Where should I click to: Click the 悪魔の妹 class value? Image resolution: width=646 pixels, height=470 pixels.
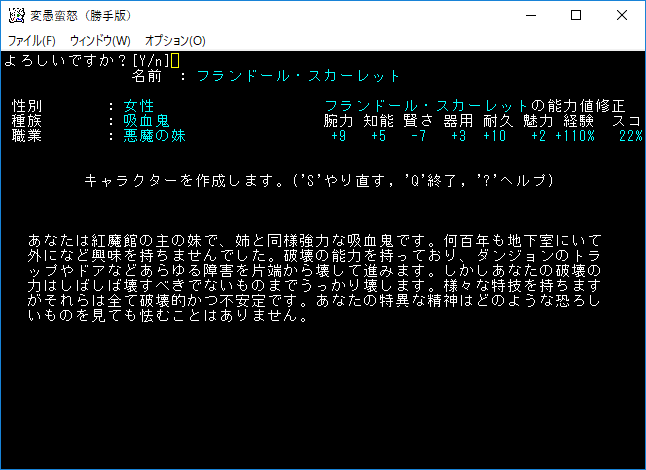coord(155,136)
